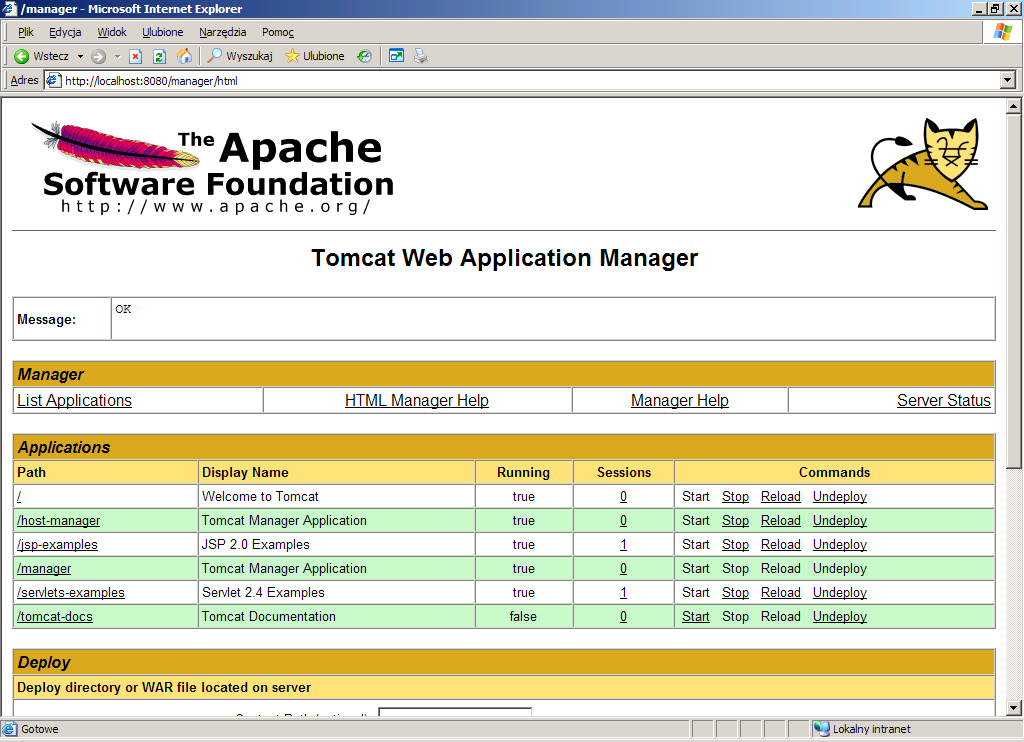1024x742 pixels.
Task: Reload the /servlets-examples application
Action: [x=780, y=592]
